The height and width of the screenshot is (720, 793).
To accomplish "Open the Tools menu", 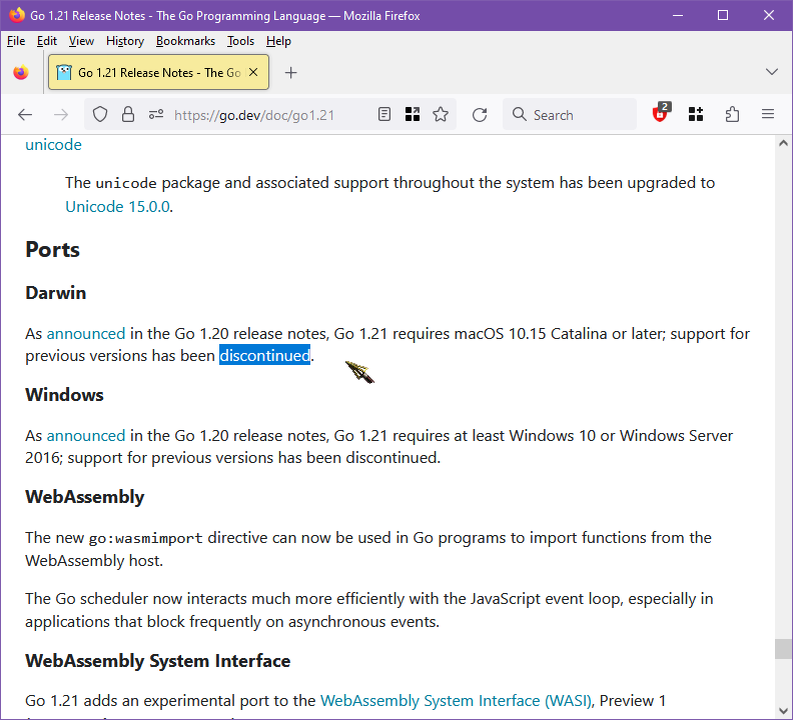I will coord(240,41).
